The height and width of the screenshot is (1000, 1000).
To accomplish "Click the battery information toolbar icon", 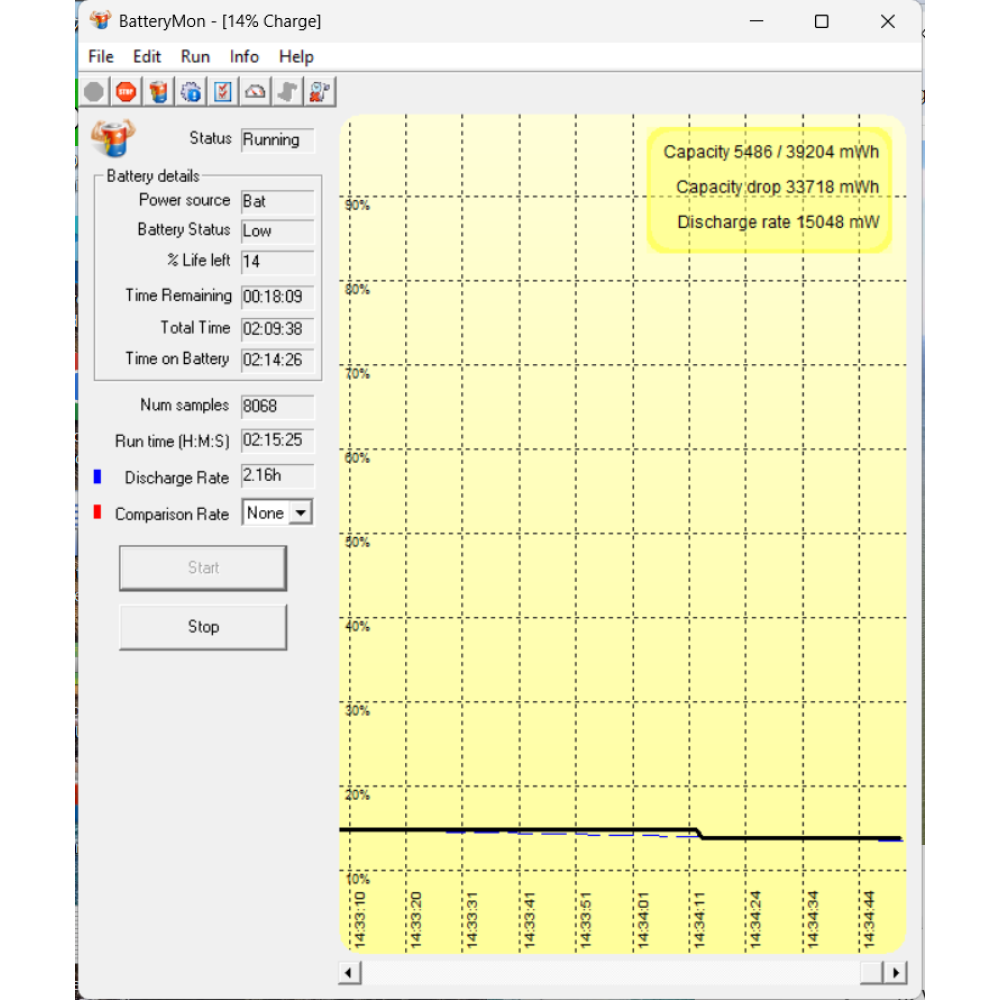I will click(158, 93).
